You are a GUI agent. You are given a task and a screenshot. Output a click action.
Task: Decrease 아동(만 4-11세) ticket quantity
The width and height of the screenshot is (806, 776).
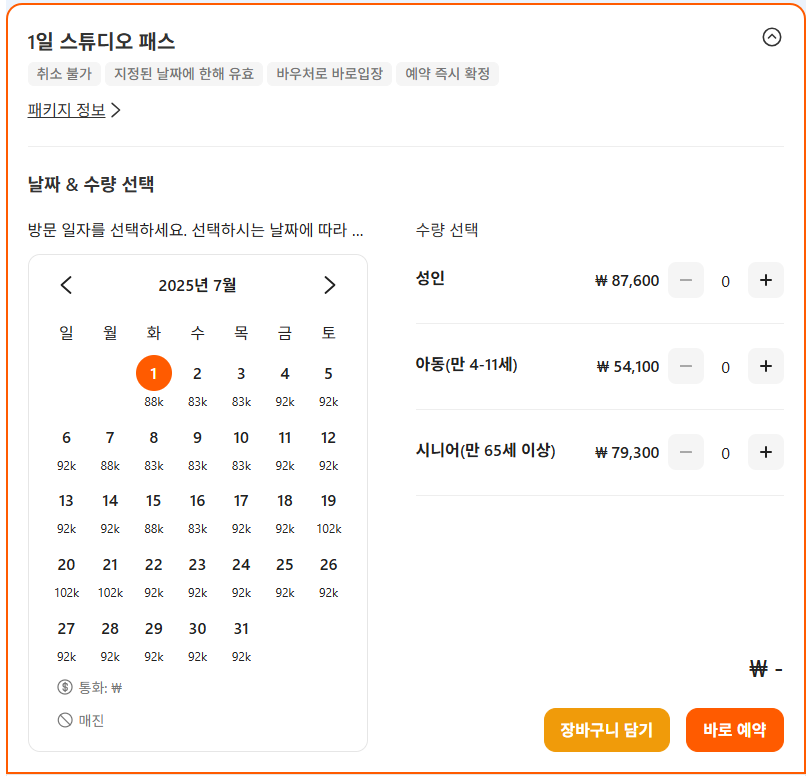coord(685,366)
